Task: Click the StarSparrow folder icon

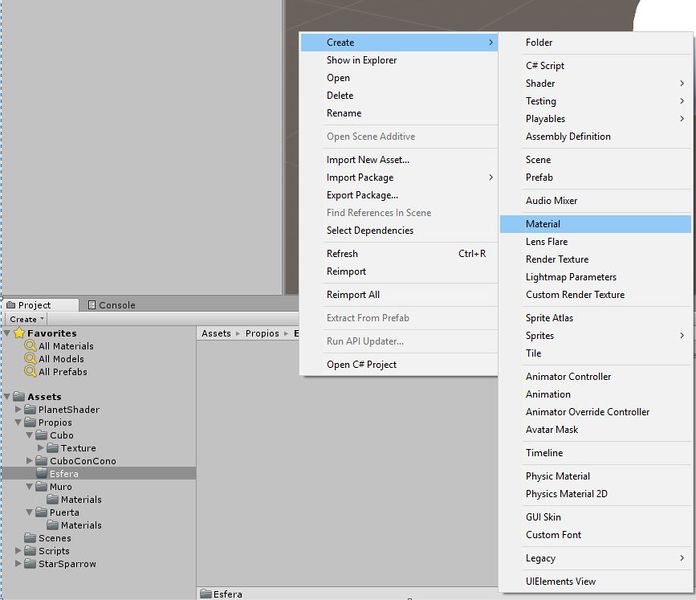Action: [30, 564]
